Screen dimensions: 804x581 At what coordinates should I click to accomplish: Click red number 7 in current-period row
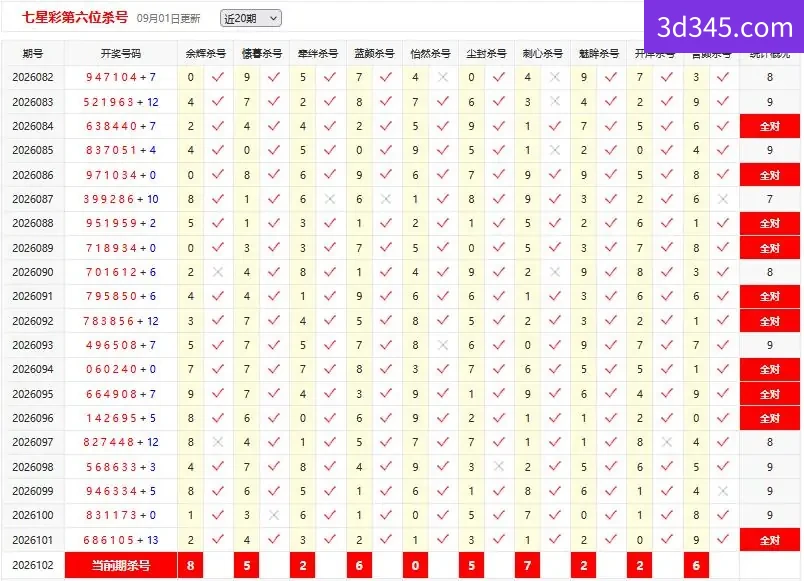point(527,565)
